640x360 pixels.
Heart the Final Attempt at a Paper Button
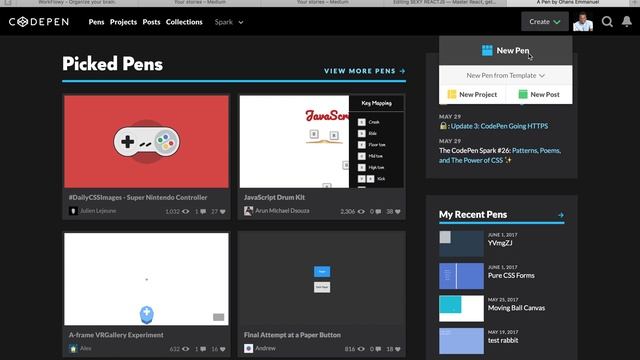398,349
